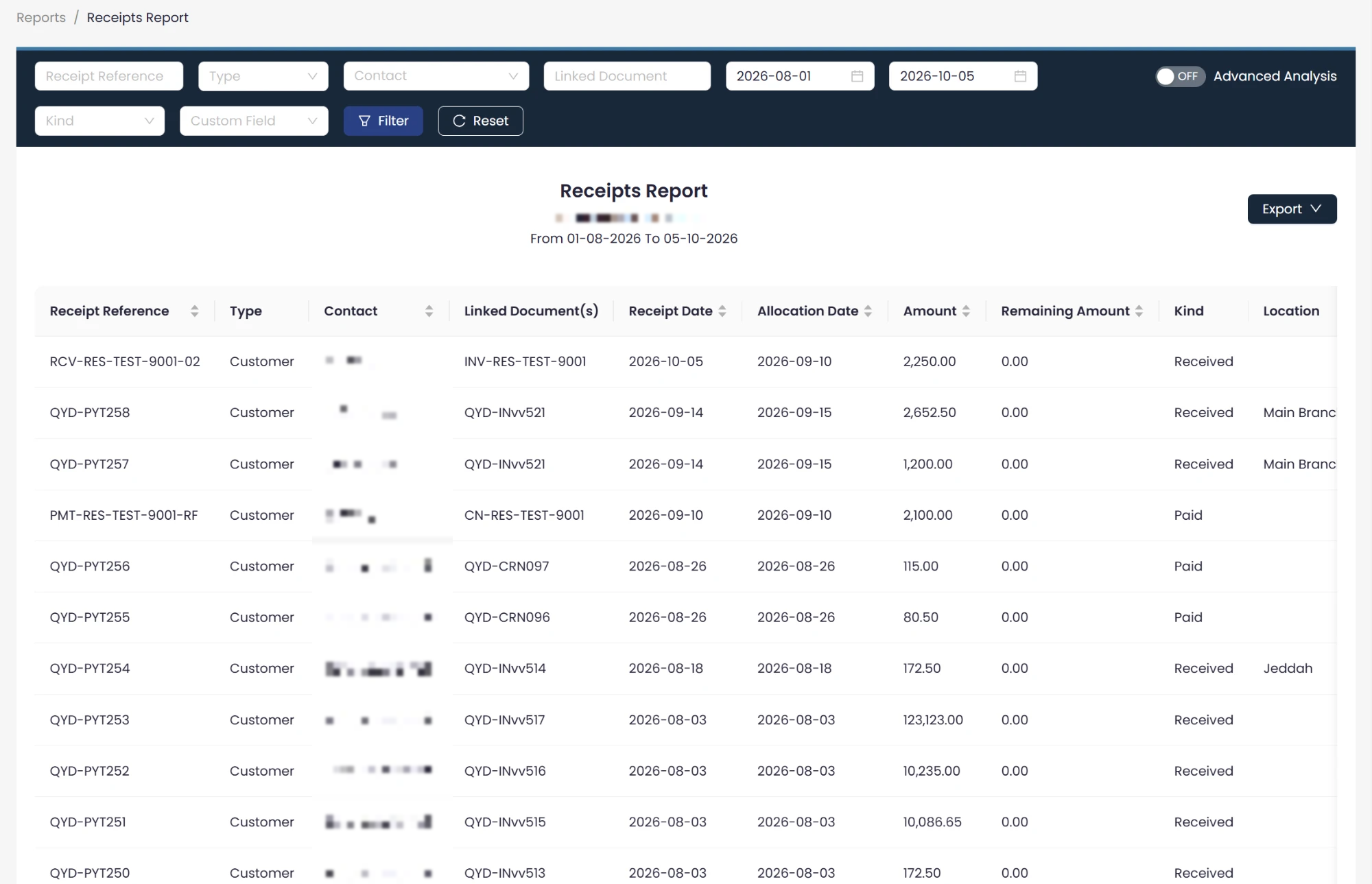Image resolution: width=1372 pixels, height=884 pixels.
Task: Sort by Remaining Amount column arrows
Action: click(x=1139, y=311)
